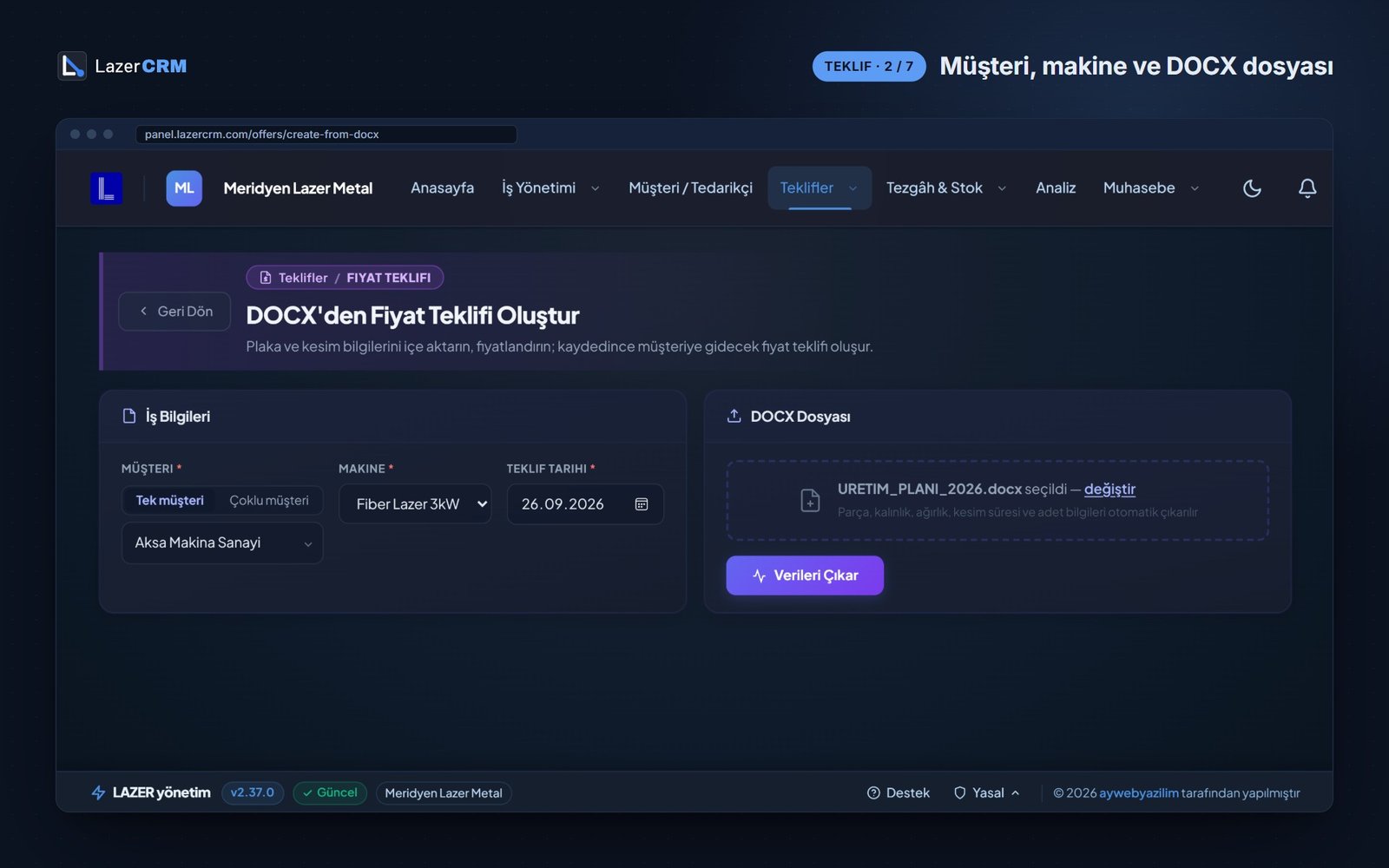Open calendar picker in Teklif Tarihi field

pos(642,504)
